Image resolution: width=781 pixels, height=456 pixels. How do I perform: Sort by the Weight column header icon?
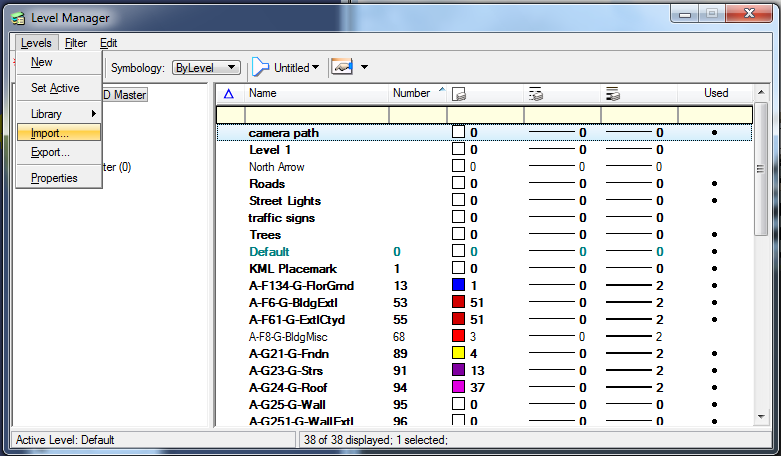(613, 94)
